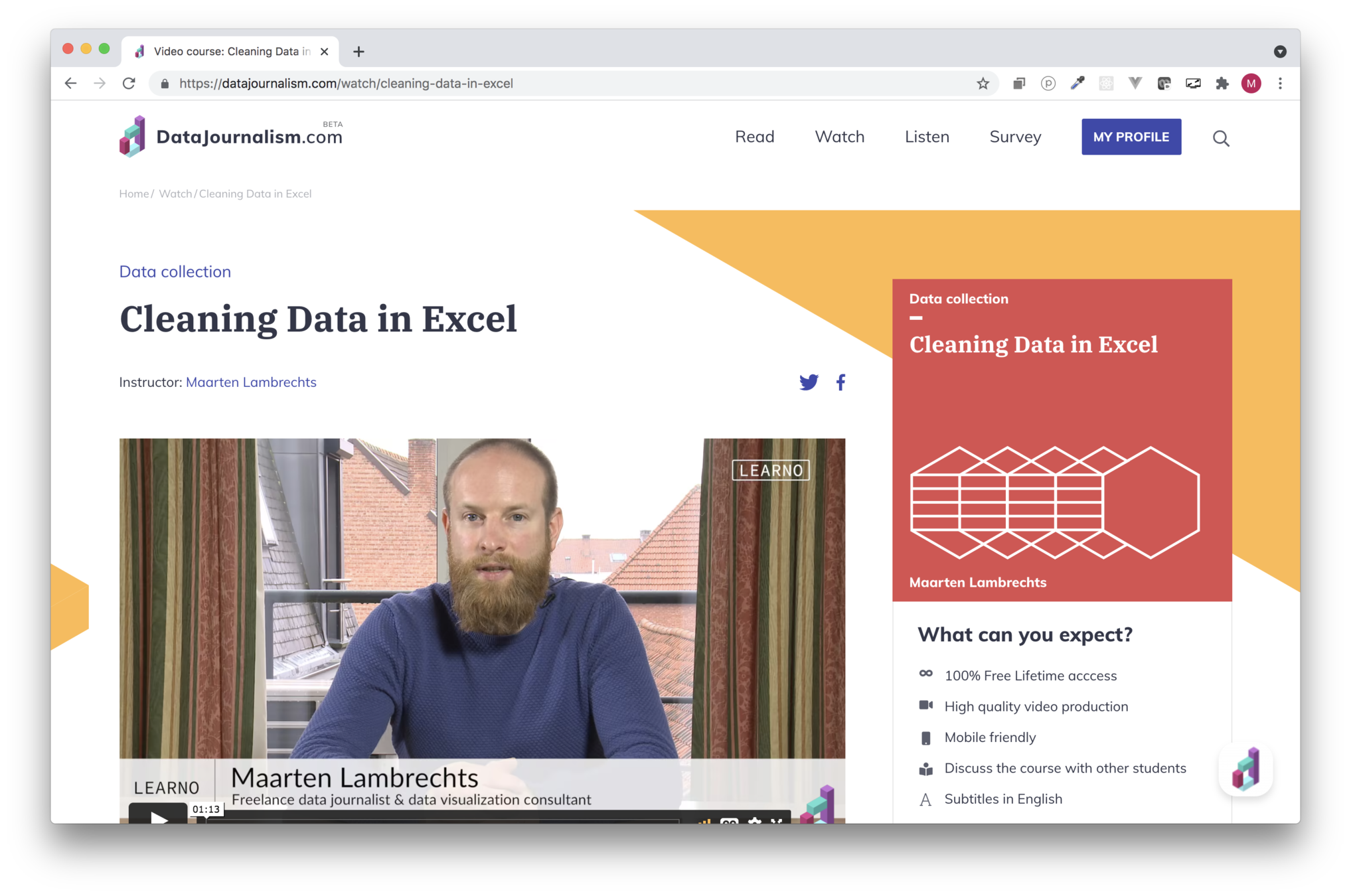Click the Home breadcrumb link
The image size is (1351, 896).
133,194
